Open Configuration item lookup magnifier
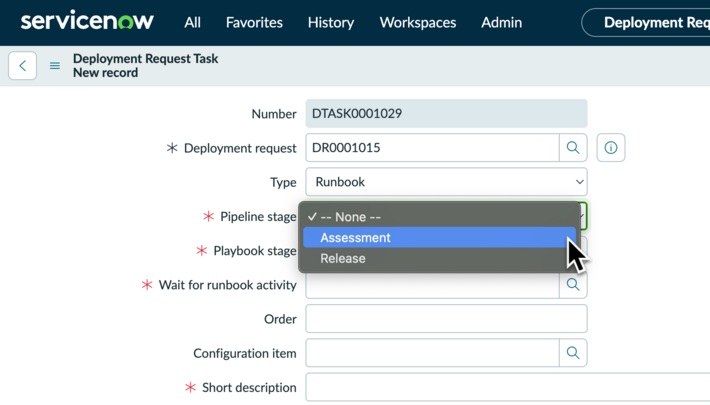Viewport: 710px width, 405px height. click(573, 353)
